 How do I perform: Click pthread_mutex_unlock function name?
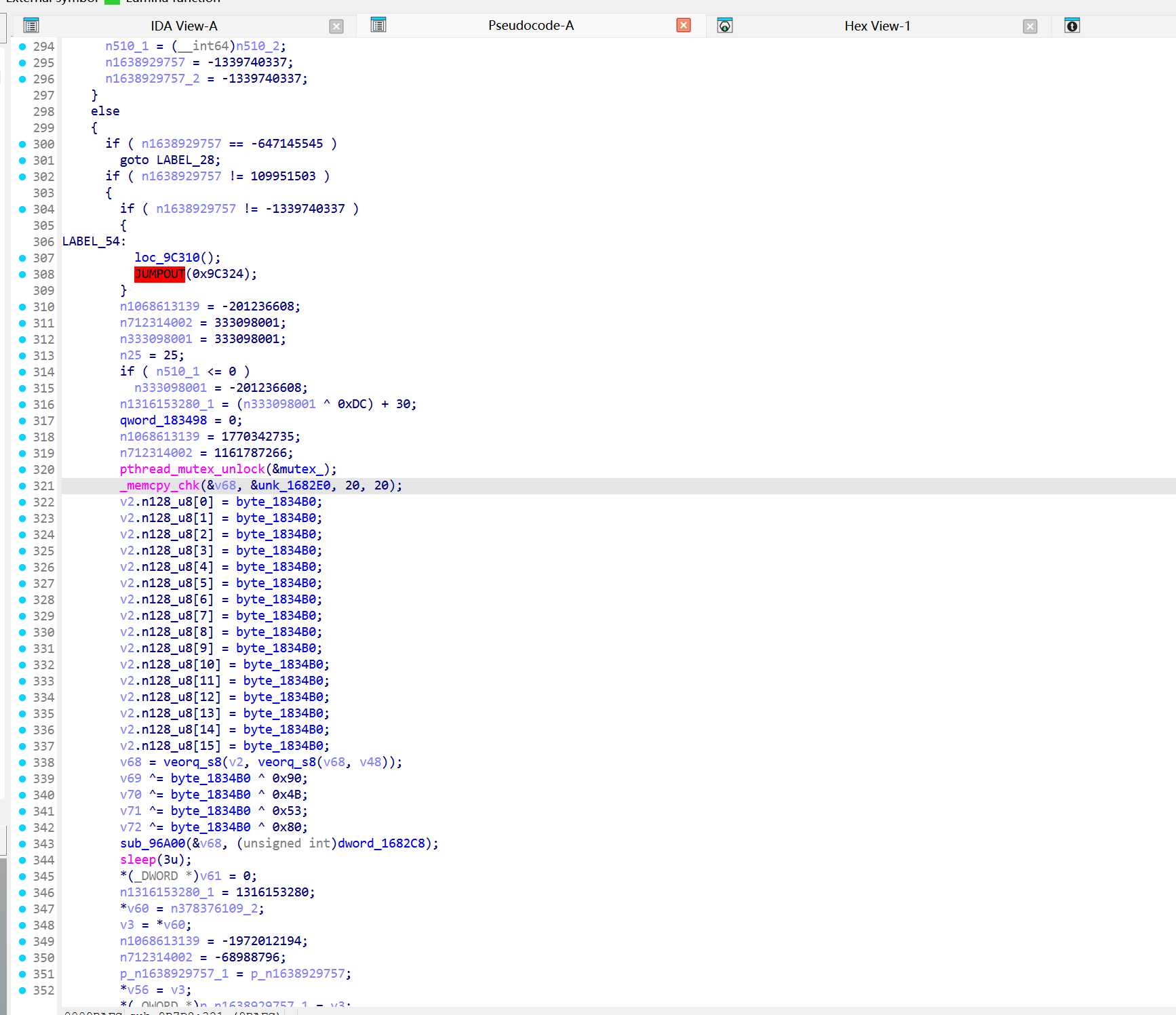click(x=193, y=469)
